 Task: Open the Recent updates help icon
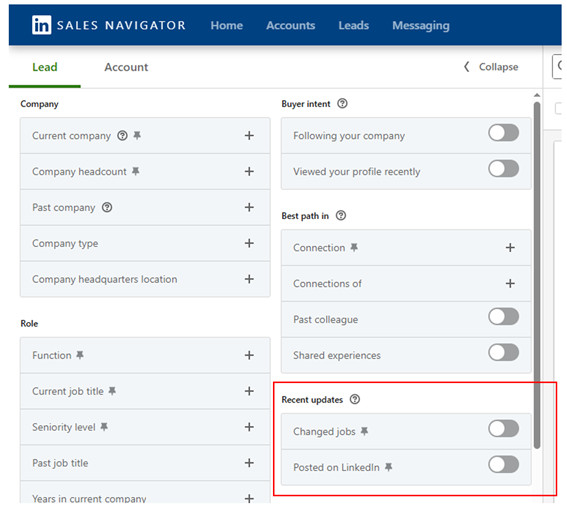[x=355, y=399]
